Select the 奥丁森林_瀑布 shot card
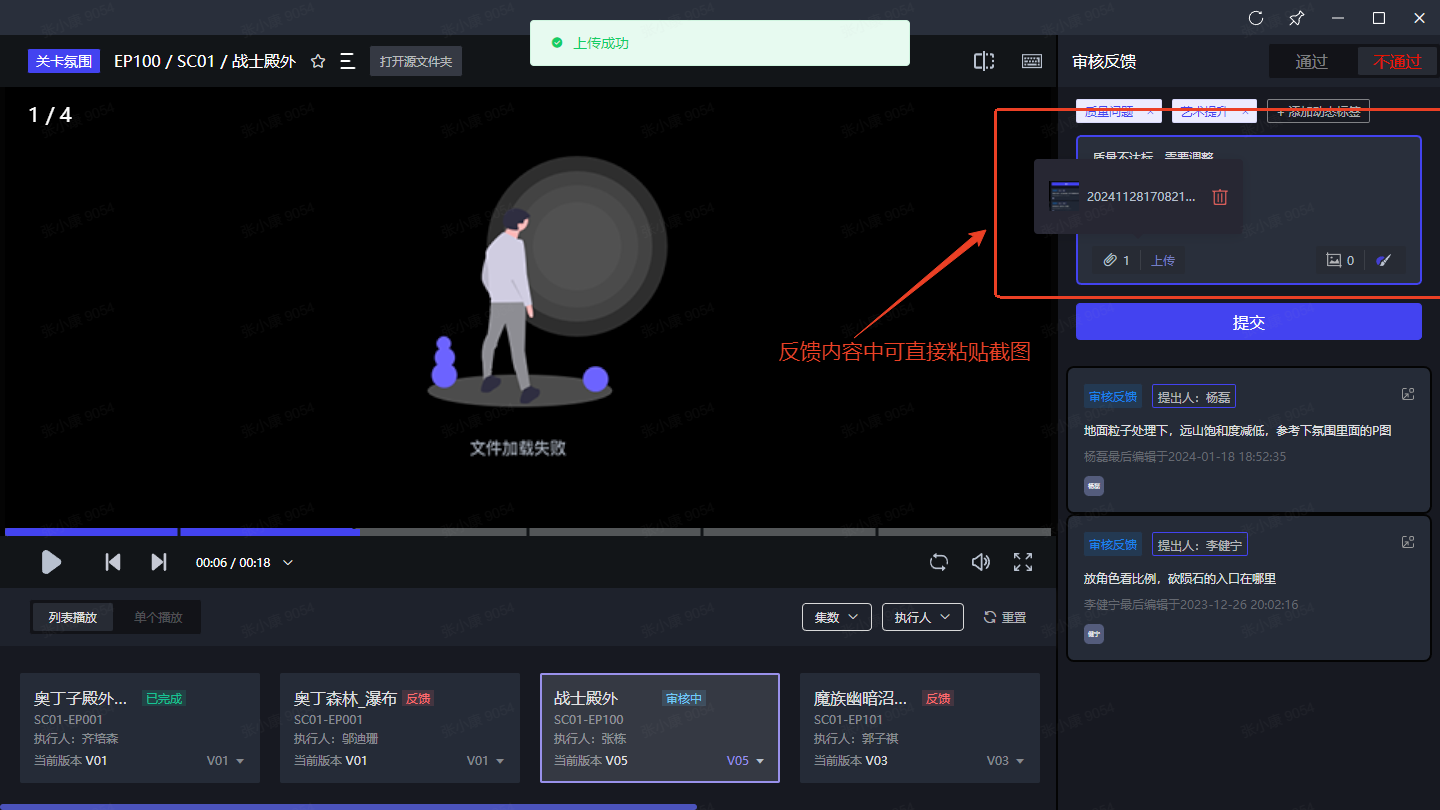 (399, 727)
